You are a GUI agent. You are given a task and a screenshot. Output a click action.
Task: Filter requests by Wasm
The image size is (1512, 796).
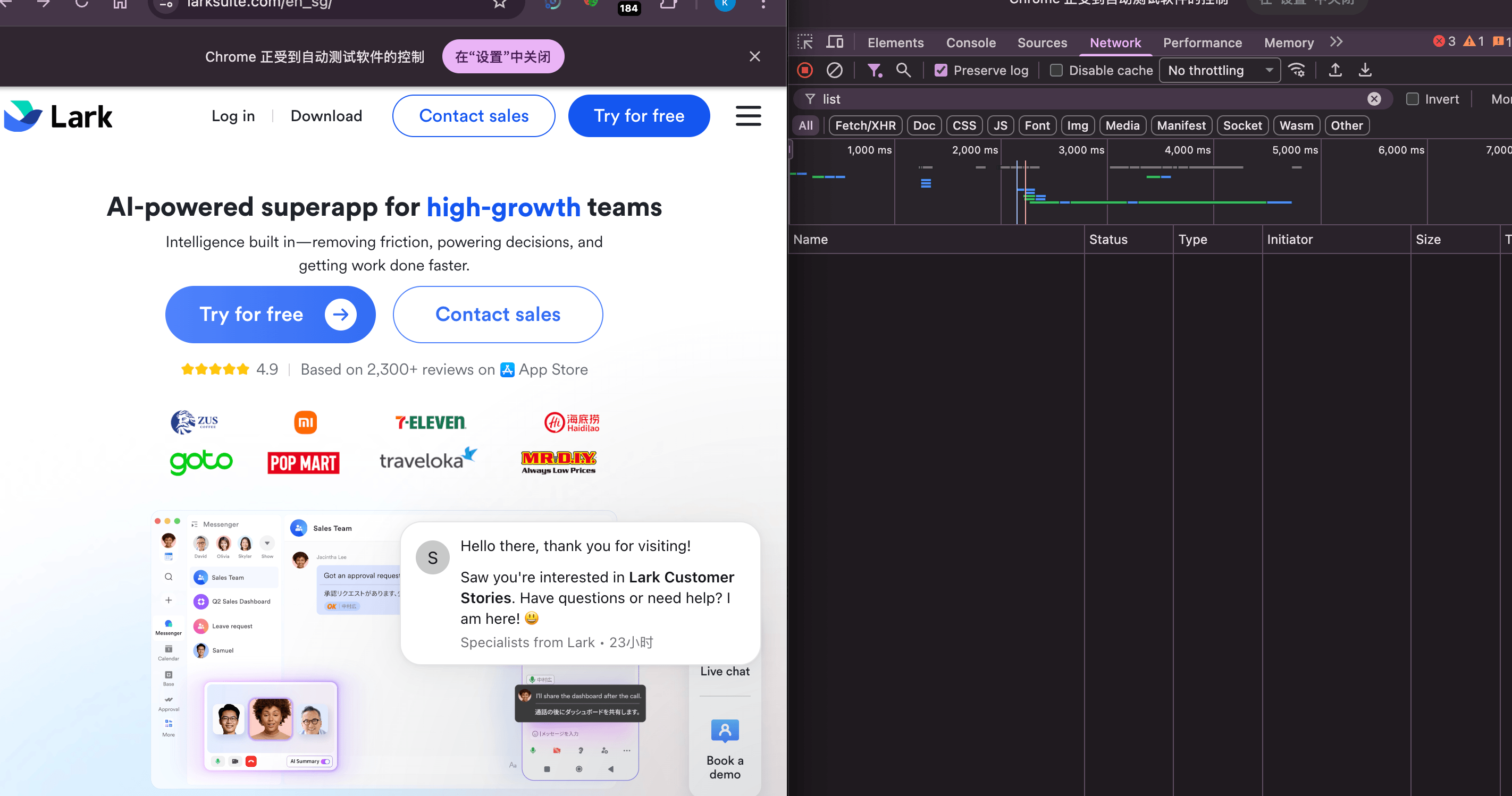[1296, 125]
